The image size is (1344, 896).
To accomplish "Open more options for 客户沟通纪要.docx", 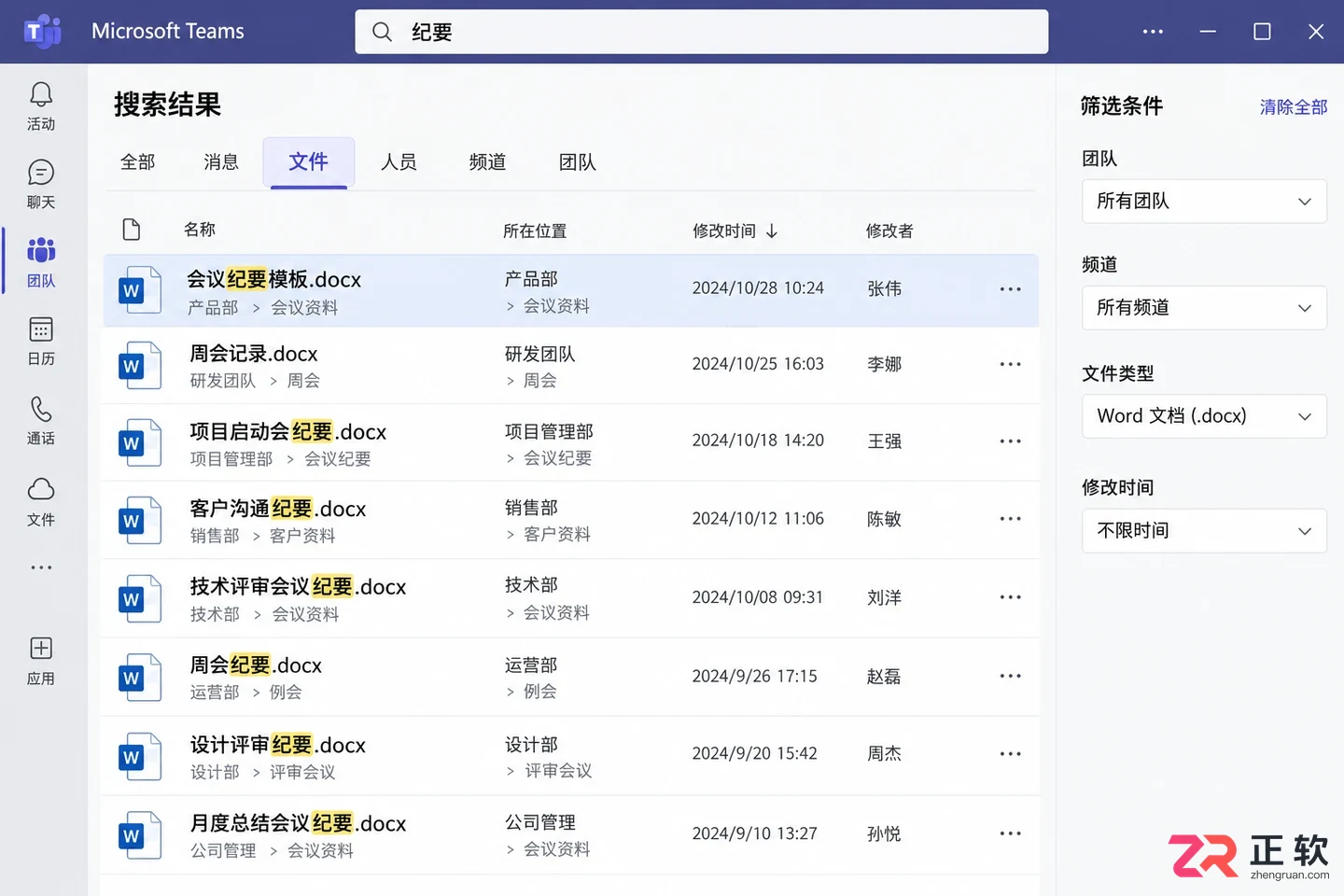I will tap(1010, 518).
